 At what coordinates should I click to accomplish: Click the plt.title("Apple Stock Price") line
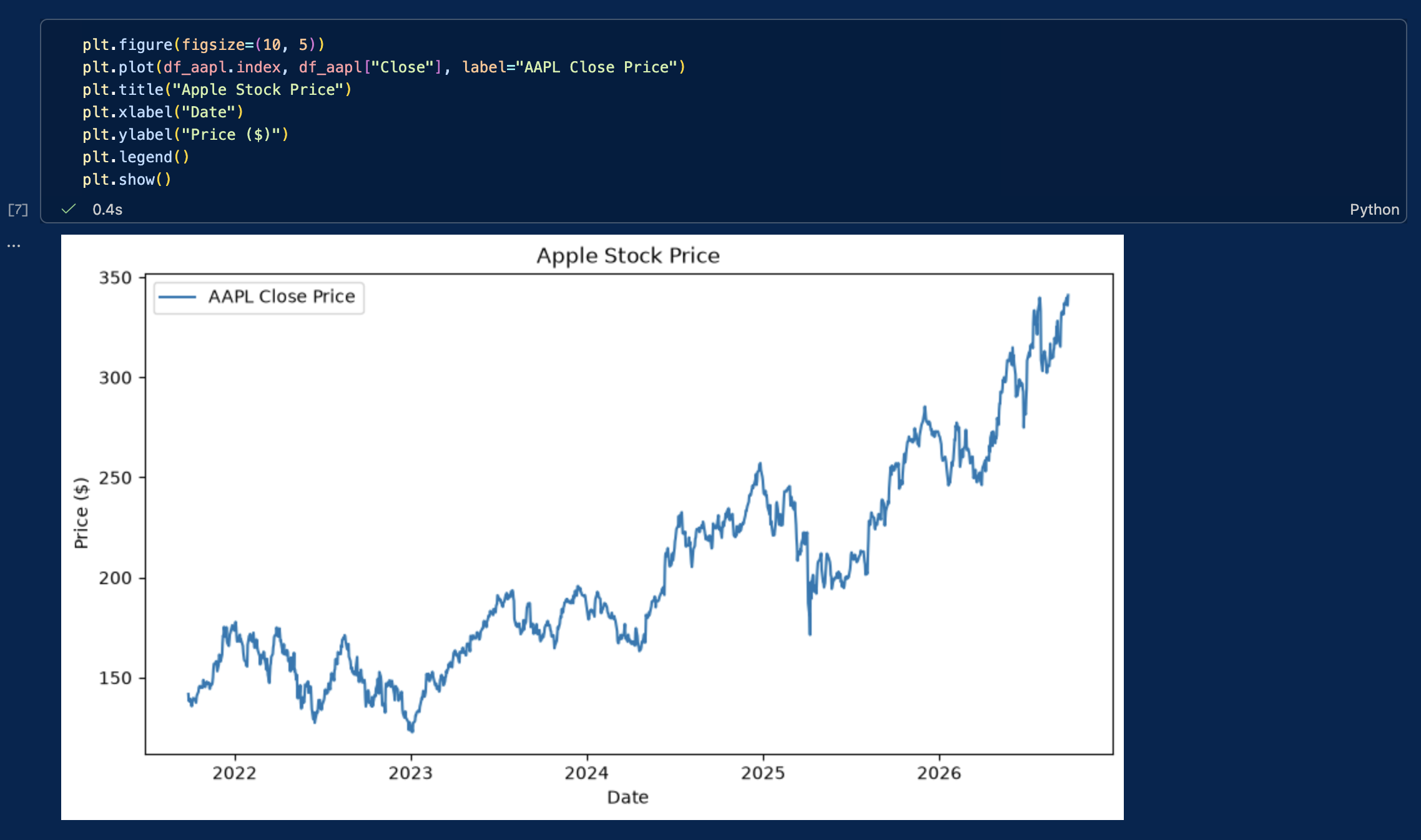tap(217, 90)
